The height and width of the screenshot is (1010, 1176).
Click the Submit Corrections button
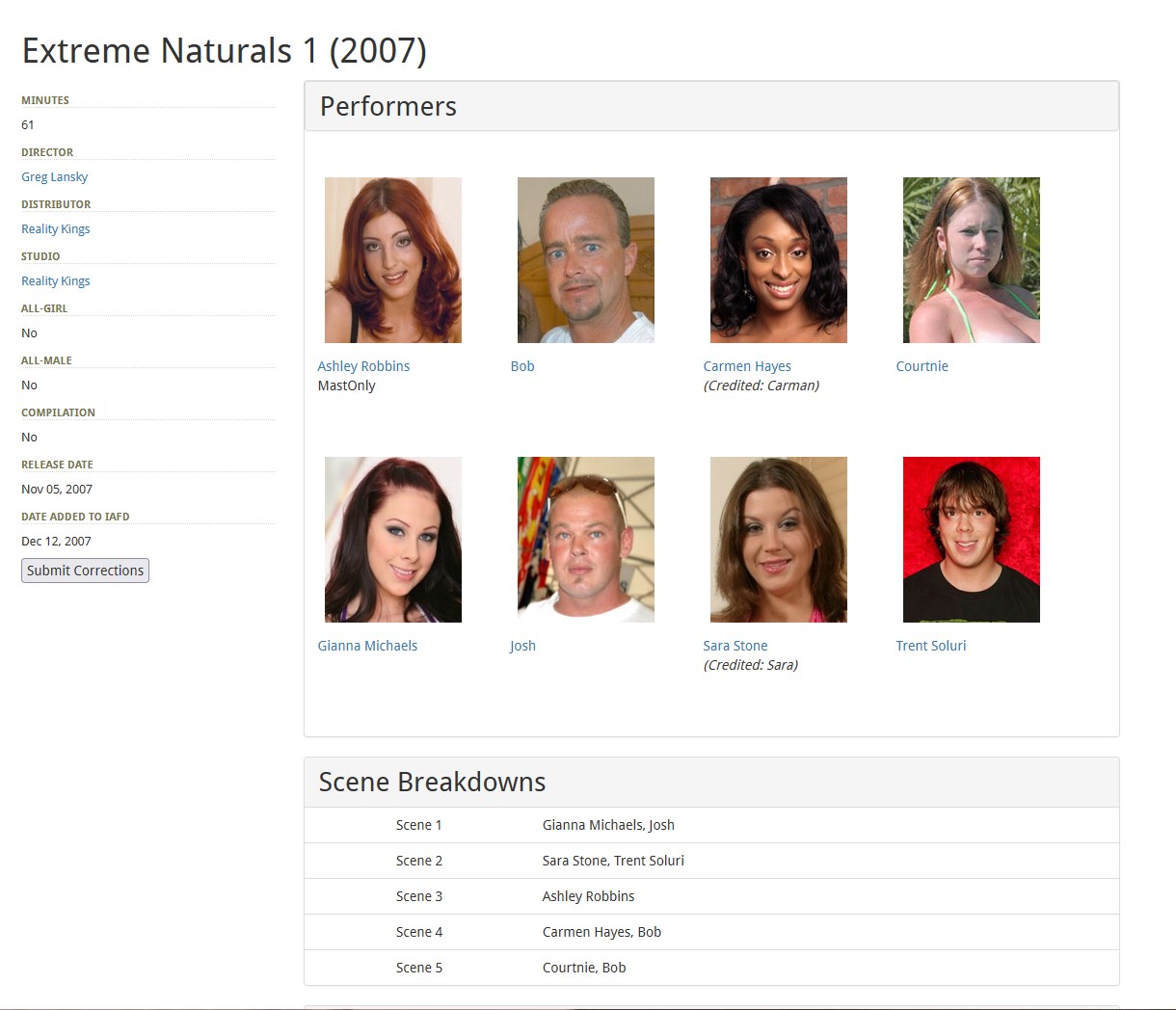[85, 571]
